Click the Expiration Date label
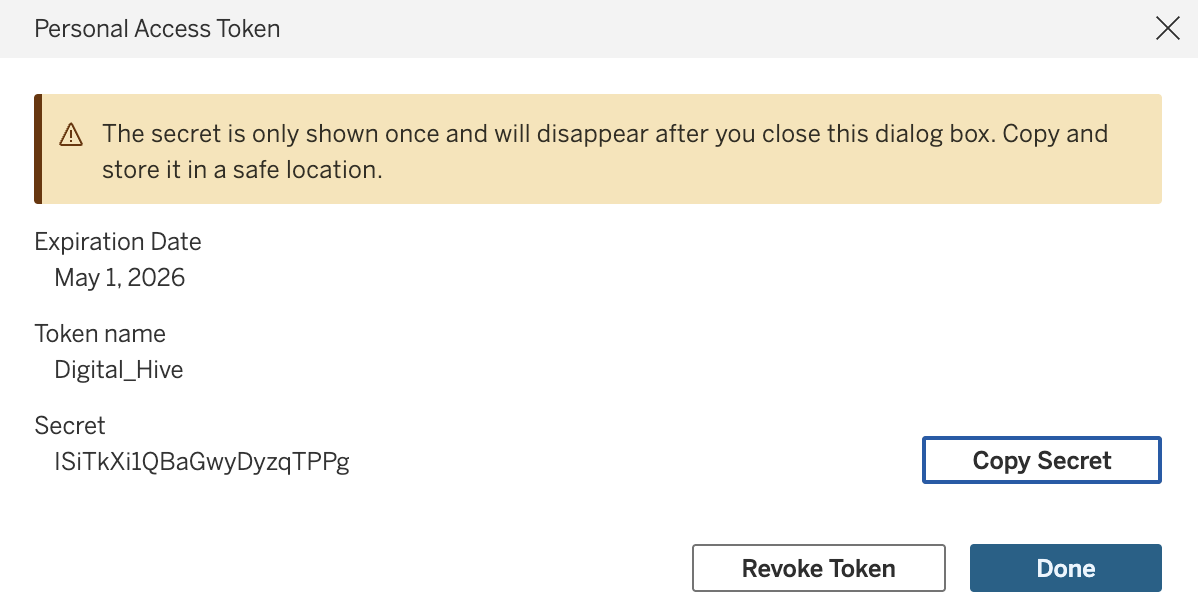The height and width of the screenshot is (616, 1198). (118, 242)
